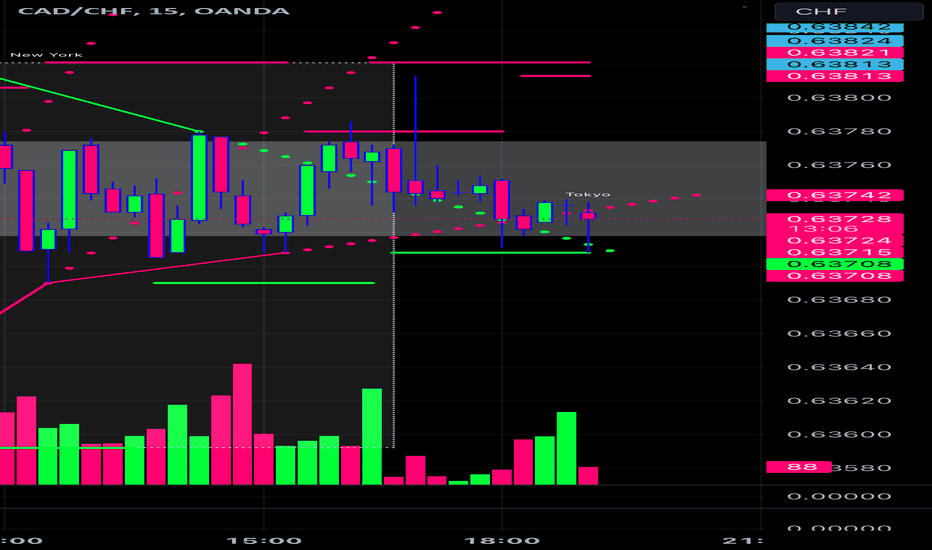
Task: Click the 15:00 time axis label
Action: [264, 540]
